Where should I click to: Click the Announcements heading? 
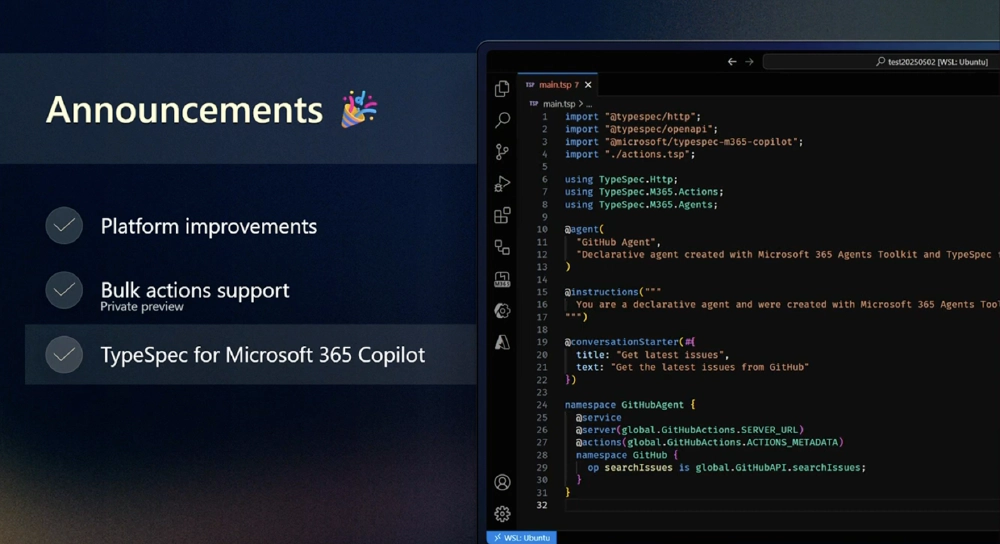pyautogui.click(x=184, y=110)
